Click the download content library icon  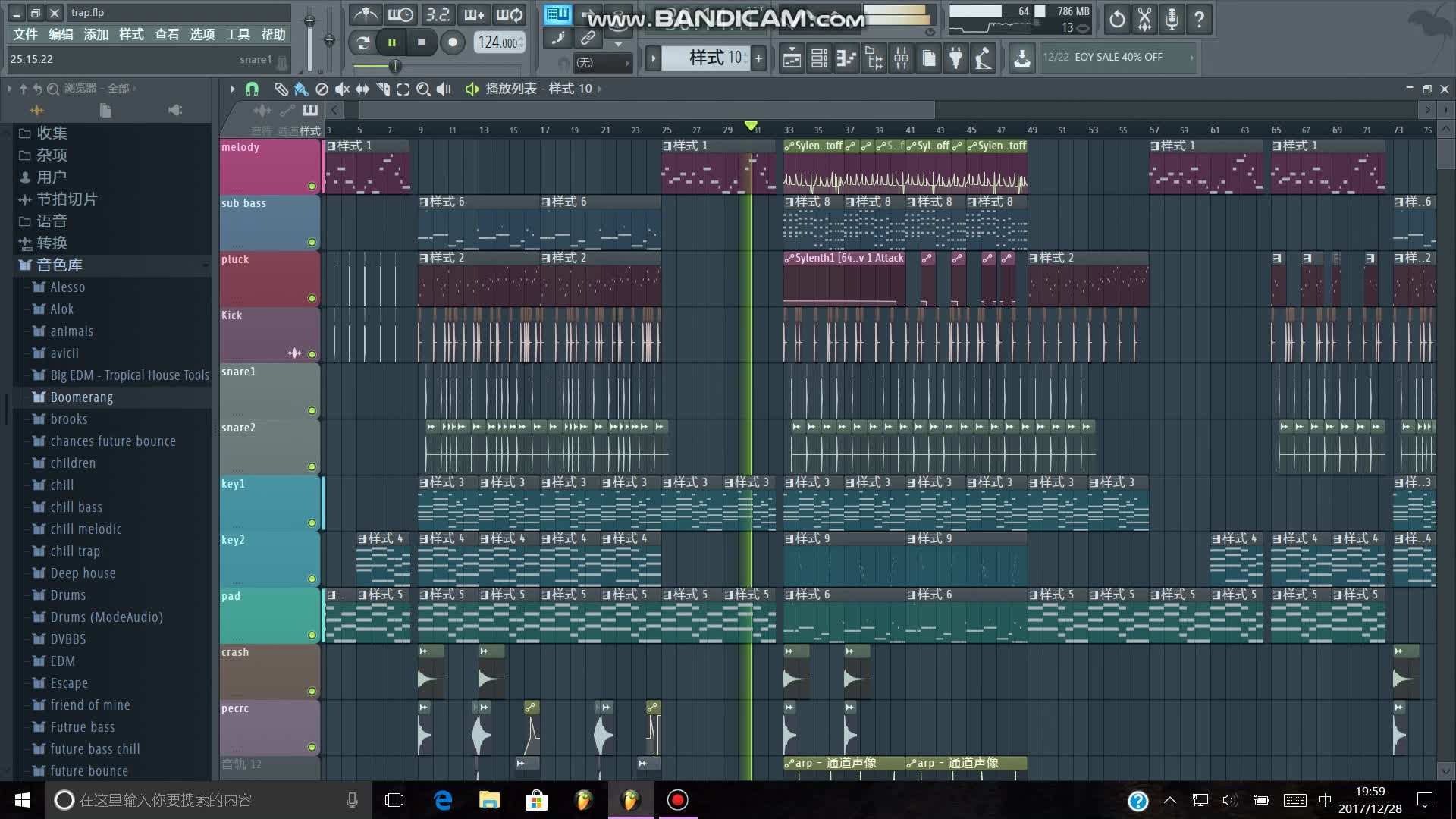tap(1021, 58)
